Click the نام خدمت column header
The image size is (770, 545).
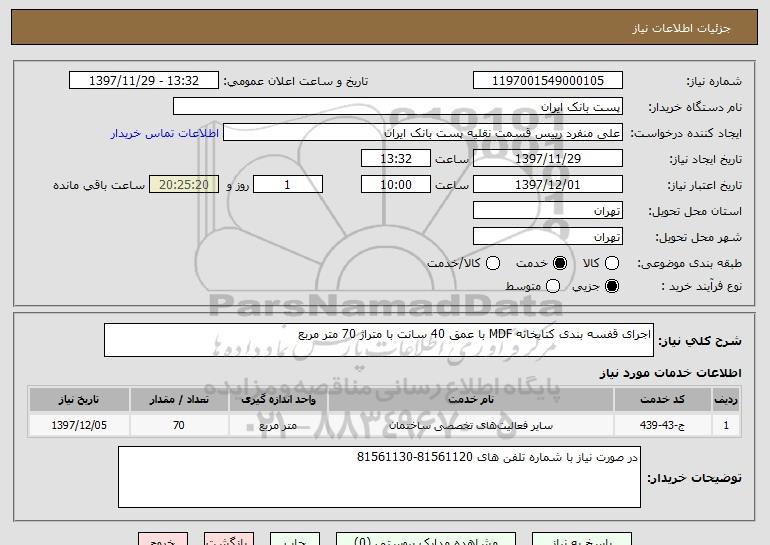pos(471,400)
